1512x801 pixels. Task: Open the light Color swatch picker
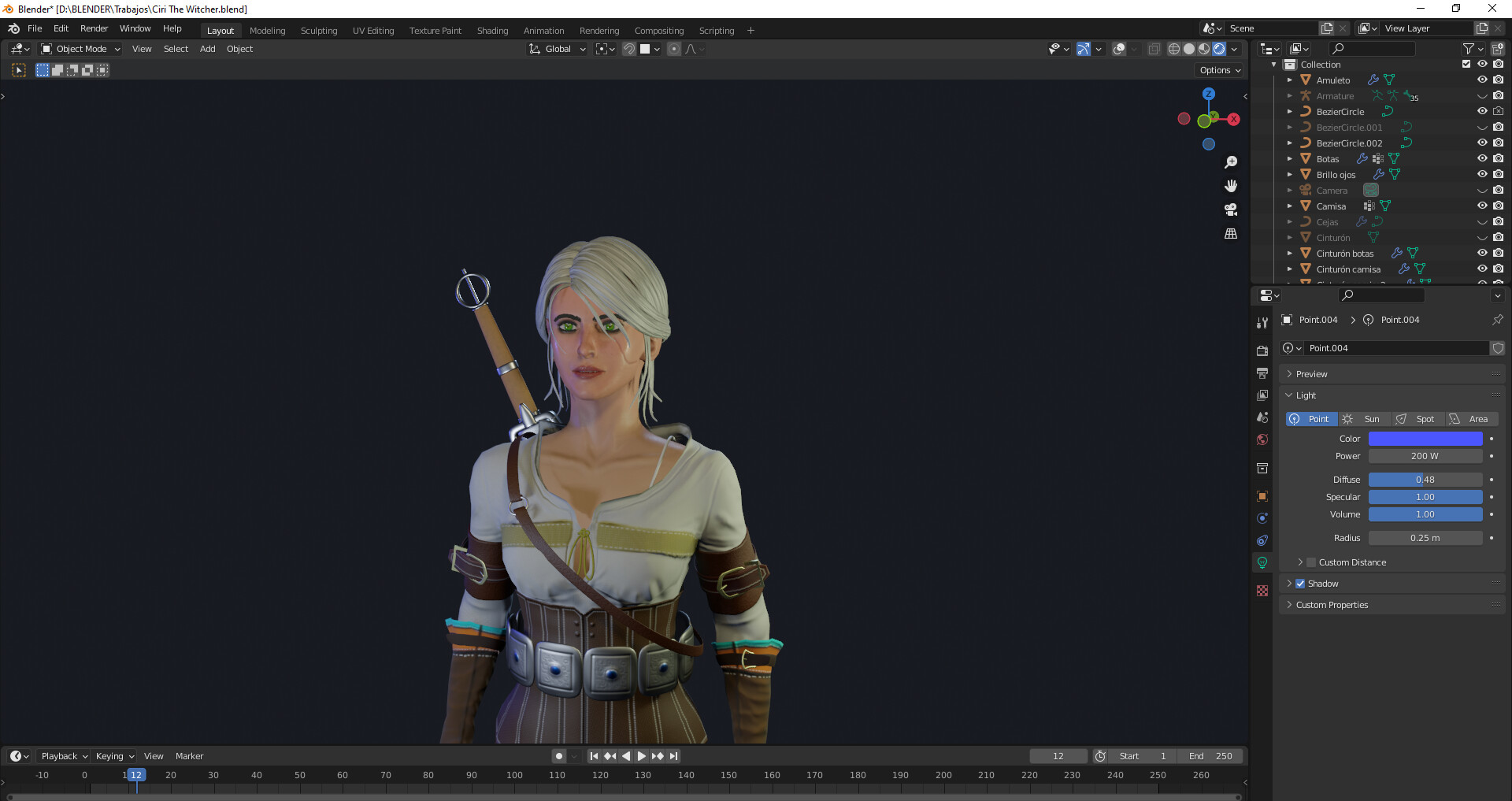point(1425,439)
